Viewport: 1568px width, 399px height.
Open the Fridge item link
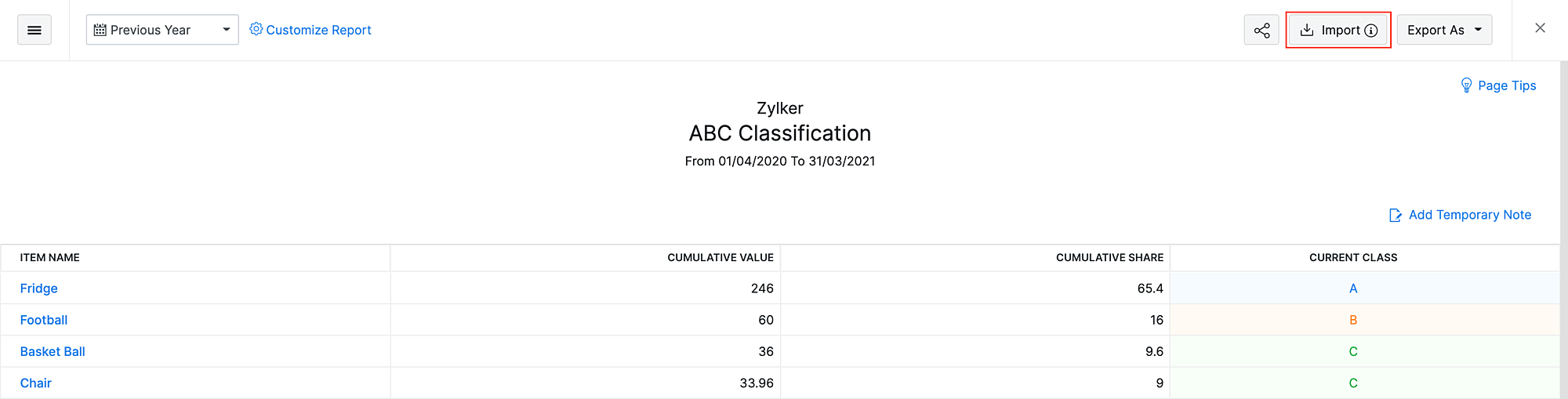click(39, 288)
